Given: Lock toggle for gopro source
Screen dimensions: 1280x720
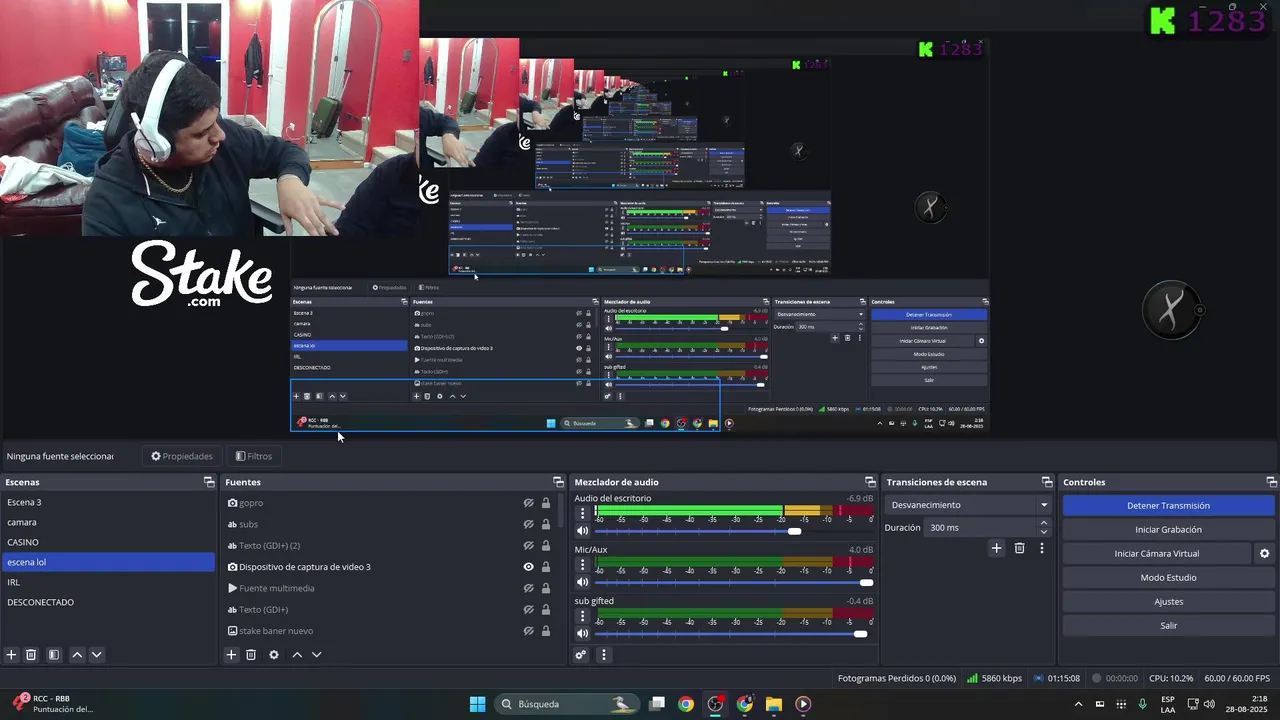Looking at the screenshot, I should [x=546, y=503].
